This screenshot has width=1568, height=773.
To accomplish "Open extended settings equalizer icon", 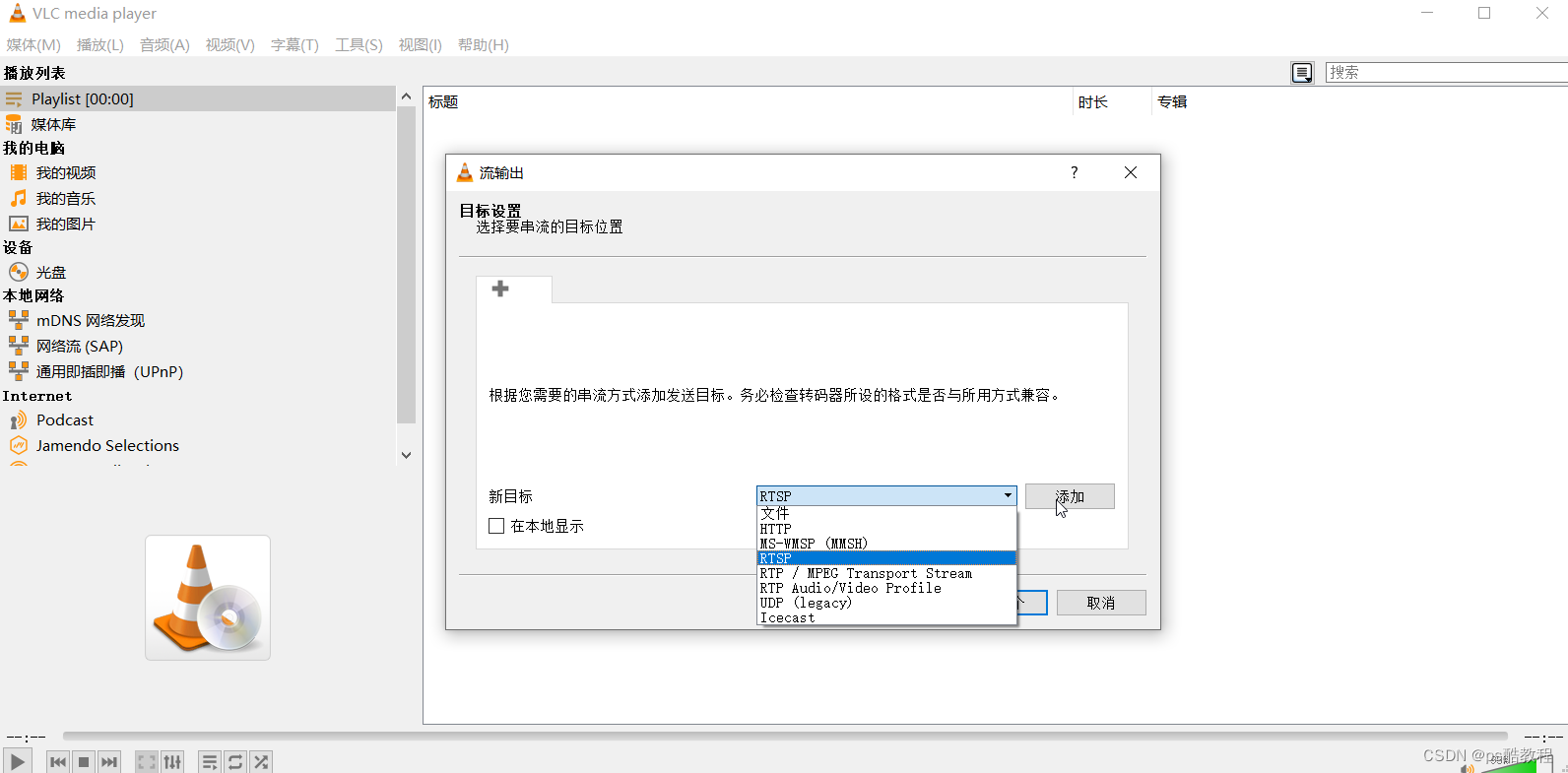I will pos(172,761).
